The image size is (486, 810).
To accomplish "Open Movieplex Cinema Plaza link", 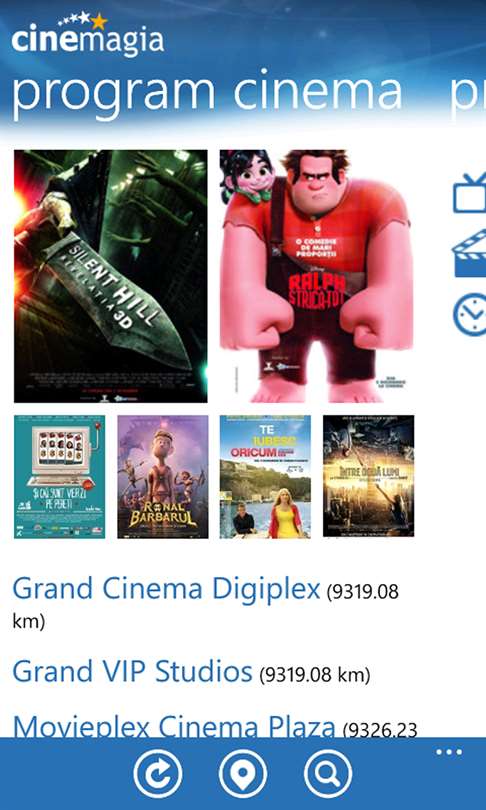I will coord(174,726).
